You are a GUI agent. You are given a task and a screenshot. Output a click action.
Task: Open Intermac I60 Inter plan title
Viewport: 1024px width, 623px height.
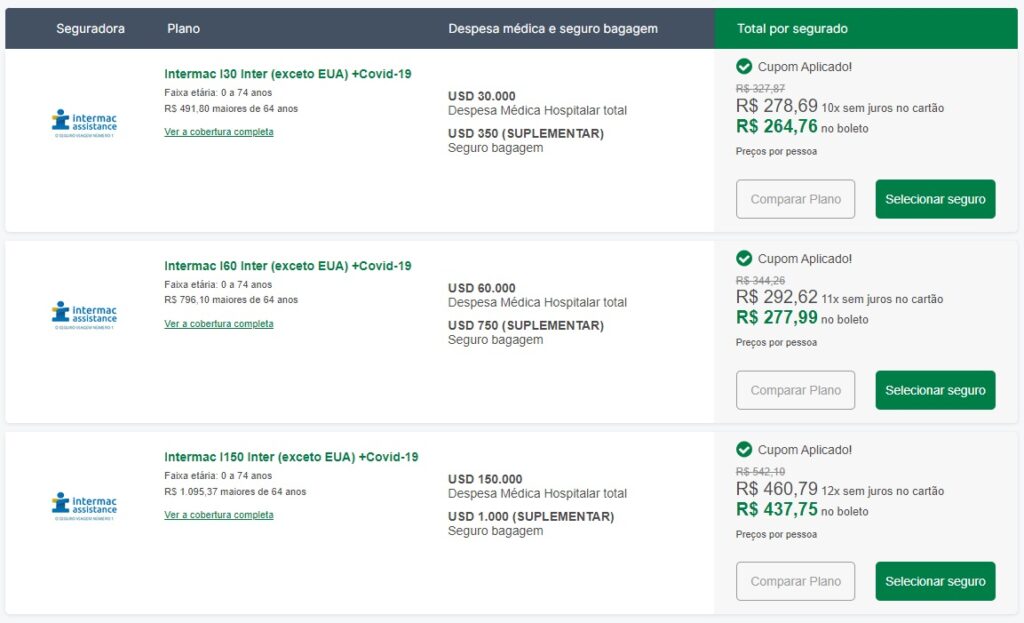287,266
